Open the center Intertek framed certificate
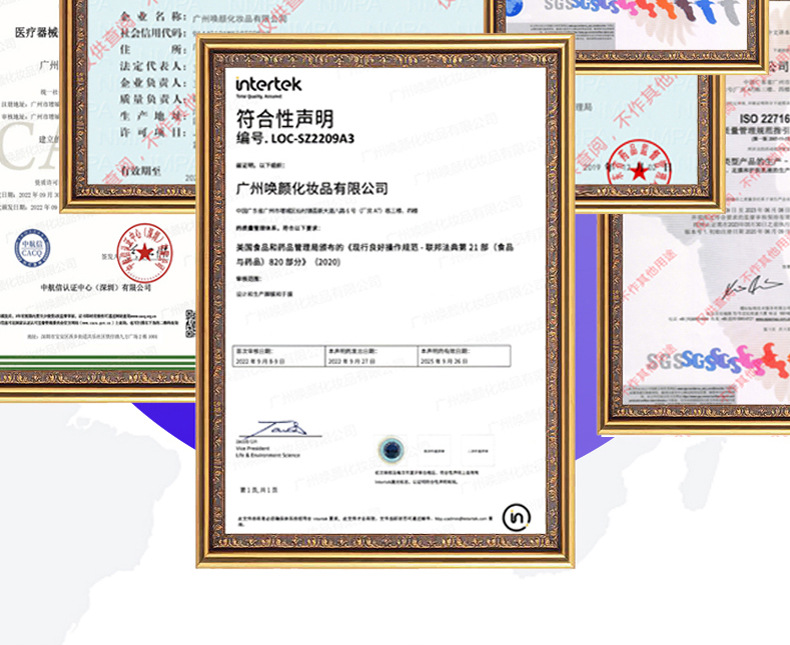Image resolution: width=790 pixels, height=645 pixels. (x=385, y=301)
